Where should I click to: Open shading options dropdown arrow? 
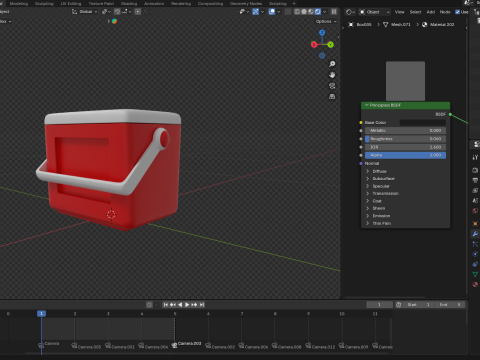[325, 12]
